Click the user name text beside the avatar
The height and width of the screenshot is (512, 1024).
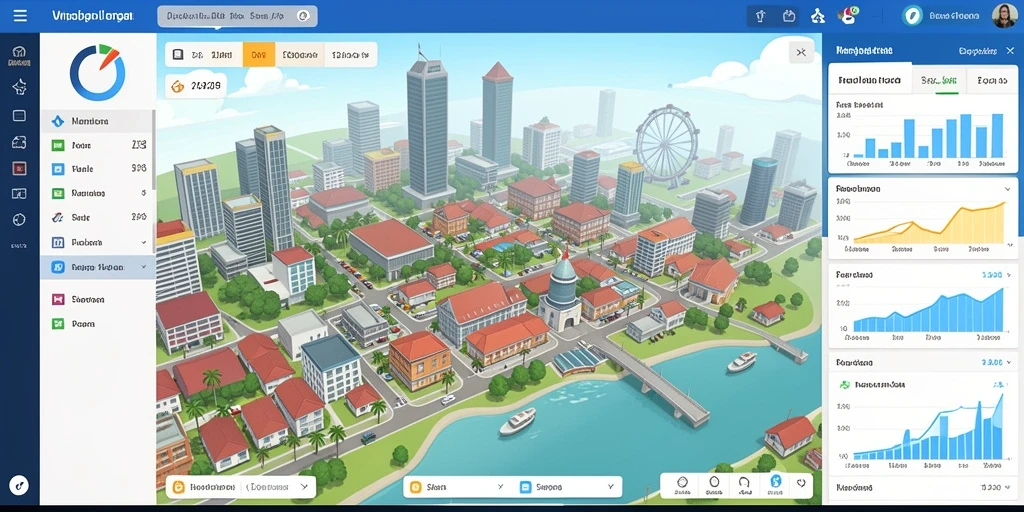954,16
